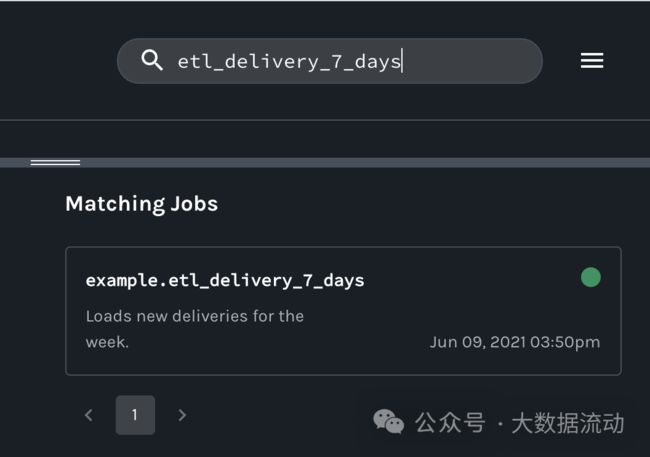The width and height of the screenshot is (650, 457).
Task: Open the hamburger menu
Action: pos(592,61)
